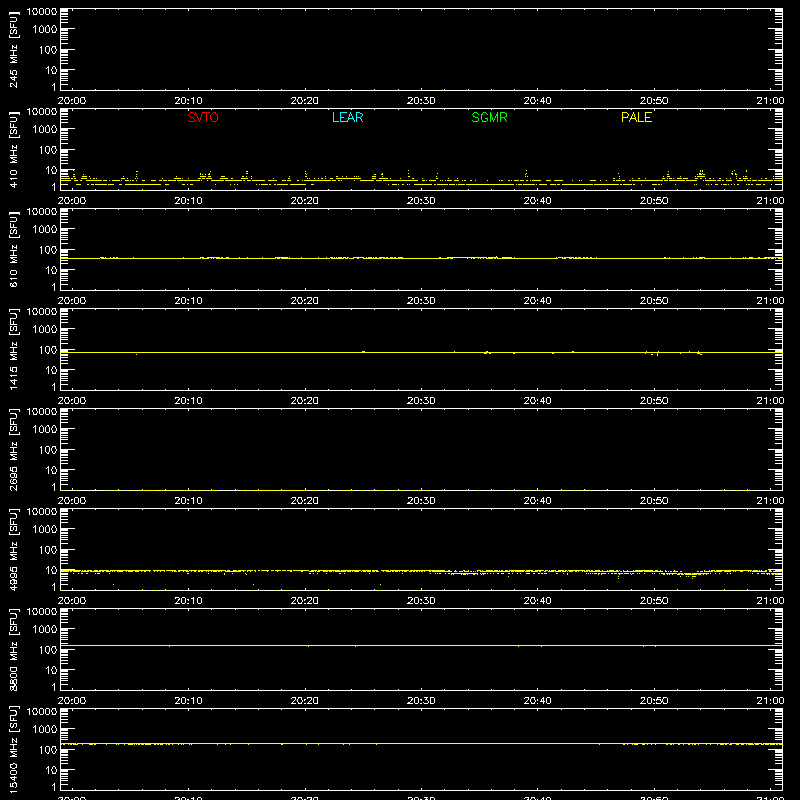Viewport: 800px width, 800px height.
Task: Select the 20:50 label below 410 MHz plot
Action: tap(654, 201)
